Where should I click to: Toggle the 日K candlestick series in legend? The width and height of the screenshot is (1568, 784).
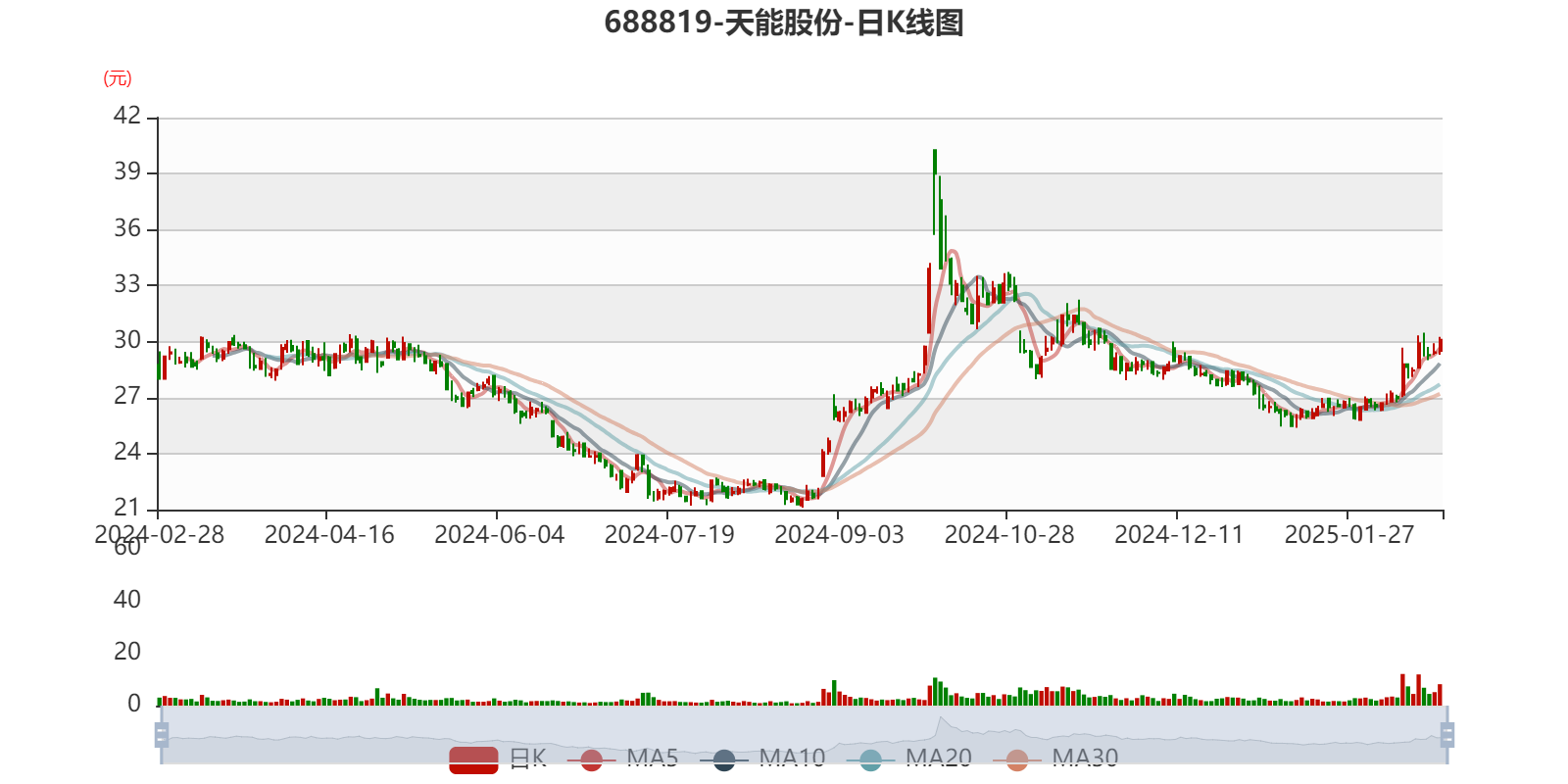[x=498, y=759]
